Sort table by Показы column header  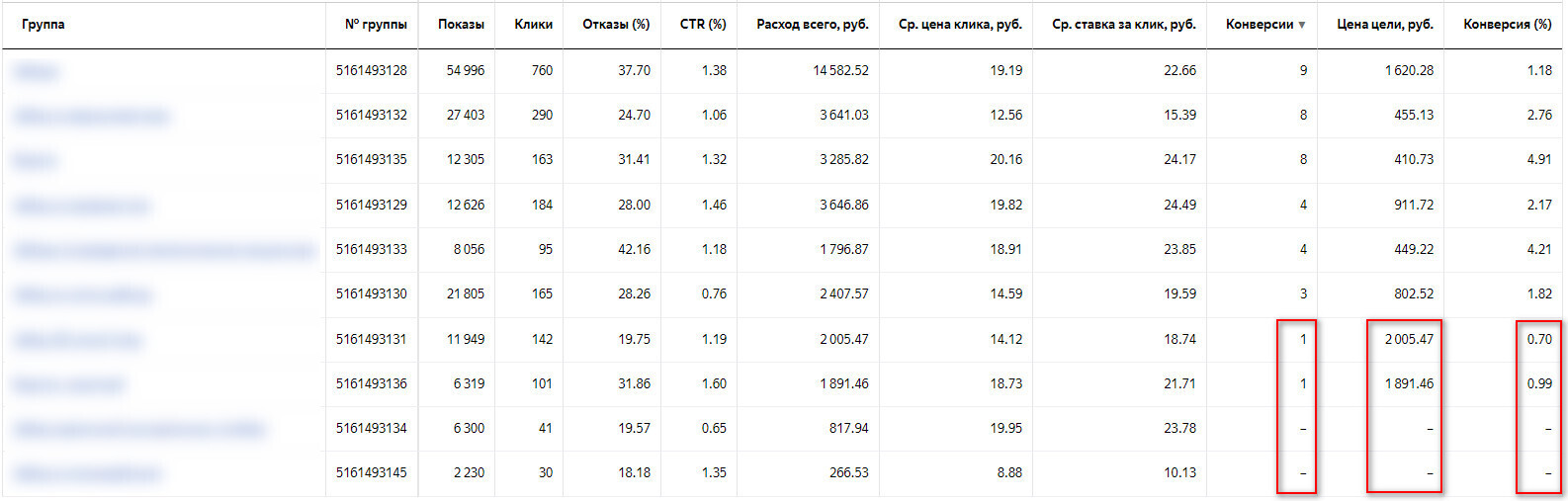click(x=461, y=24)
